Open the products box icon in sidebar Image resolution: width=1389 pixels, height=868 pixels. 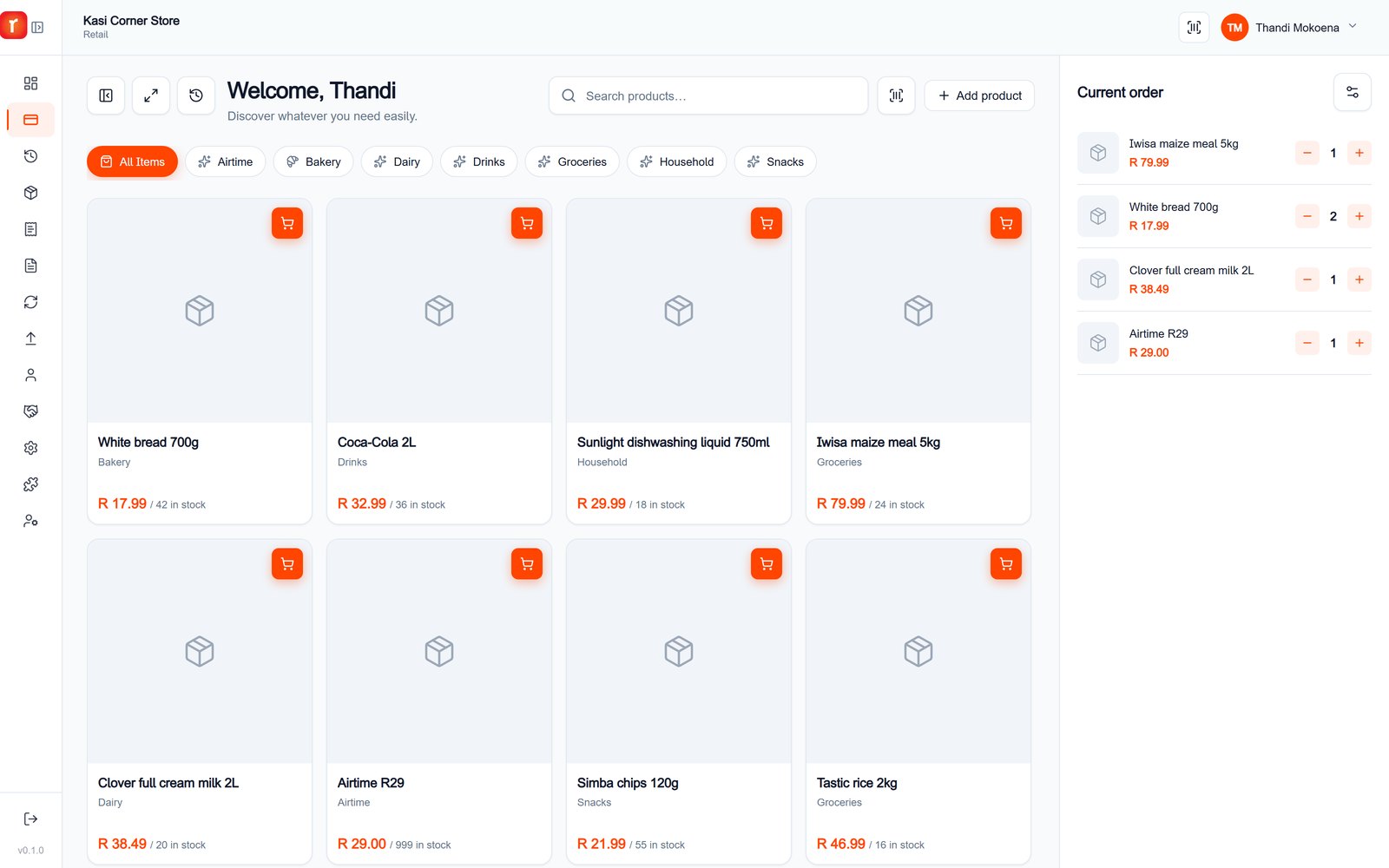coord(30,193)
